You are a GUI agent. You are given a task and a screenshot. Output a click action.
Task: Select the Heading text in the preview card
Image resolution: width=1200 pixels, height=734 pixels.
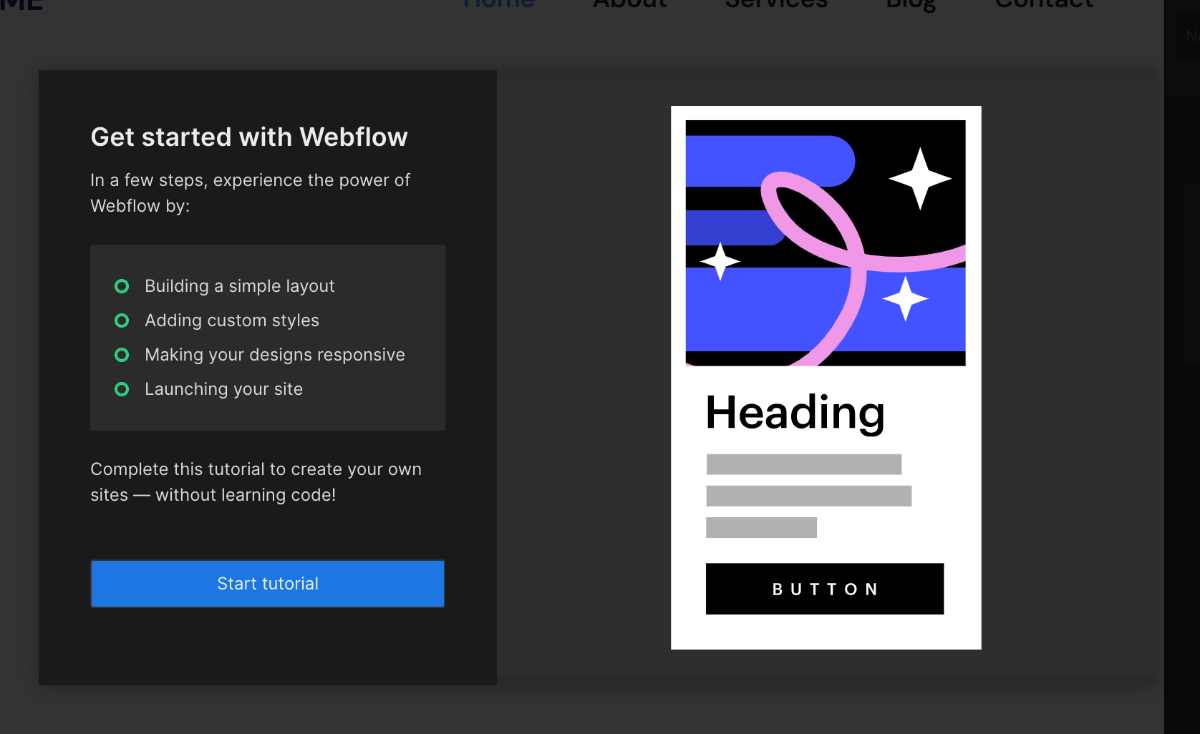pos(795,411)
